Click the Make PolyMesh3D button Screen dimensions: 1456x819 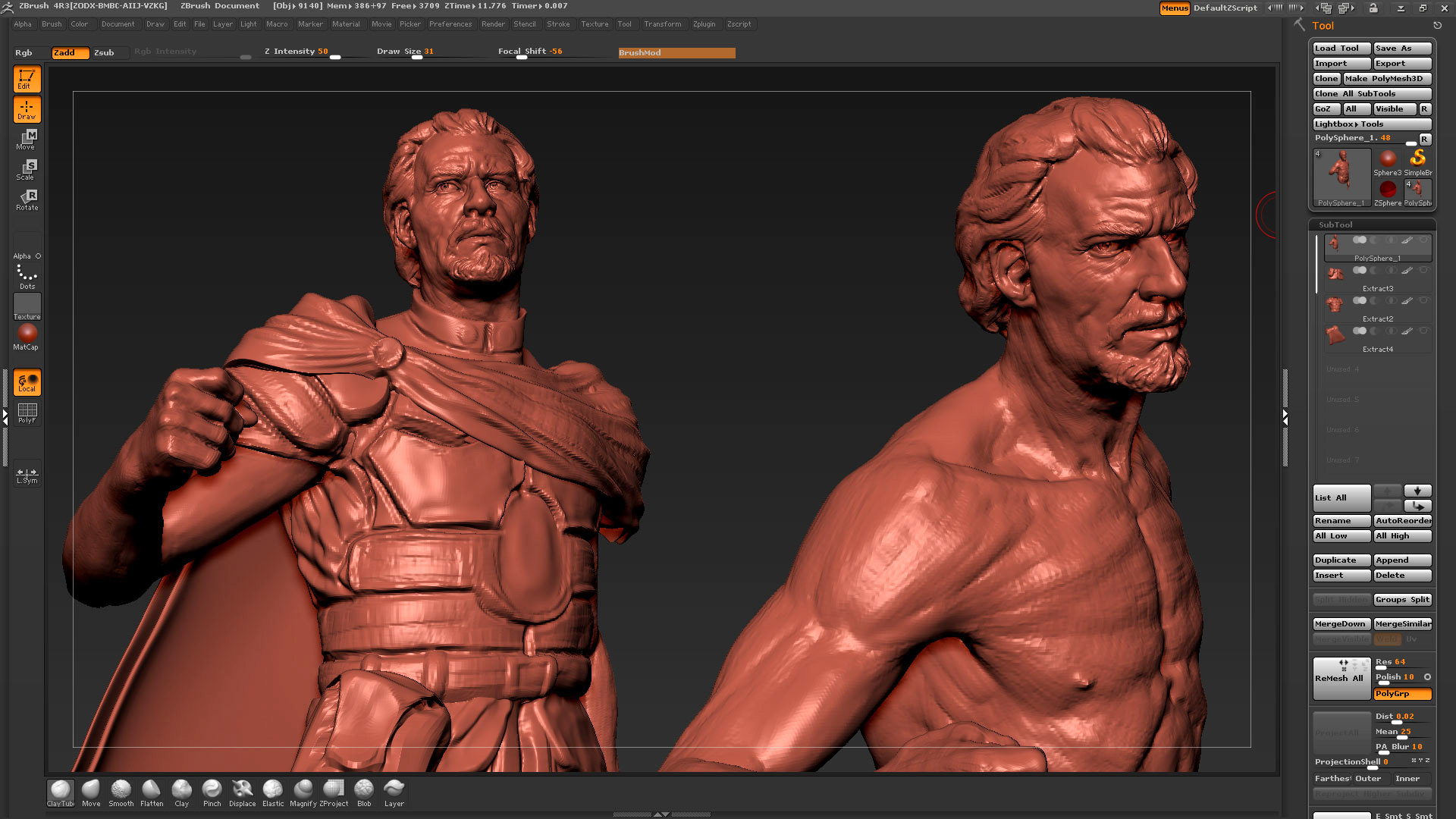coord(1386,79)
